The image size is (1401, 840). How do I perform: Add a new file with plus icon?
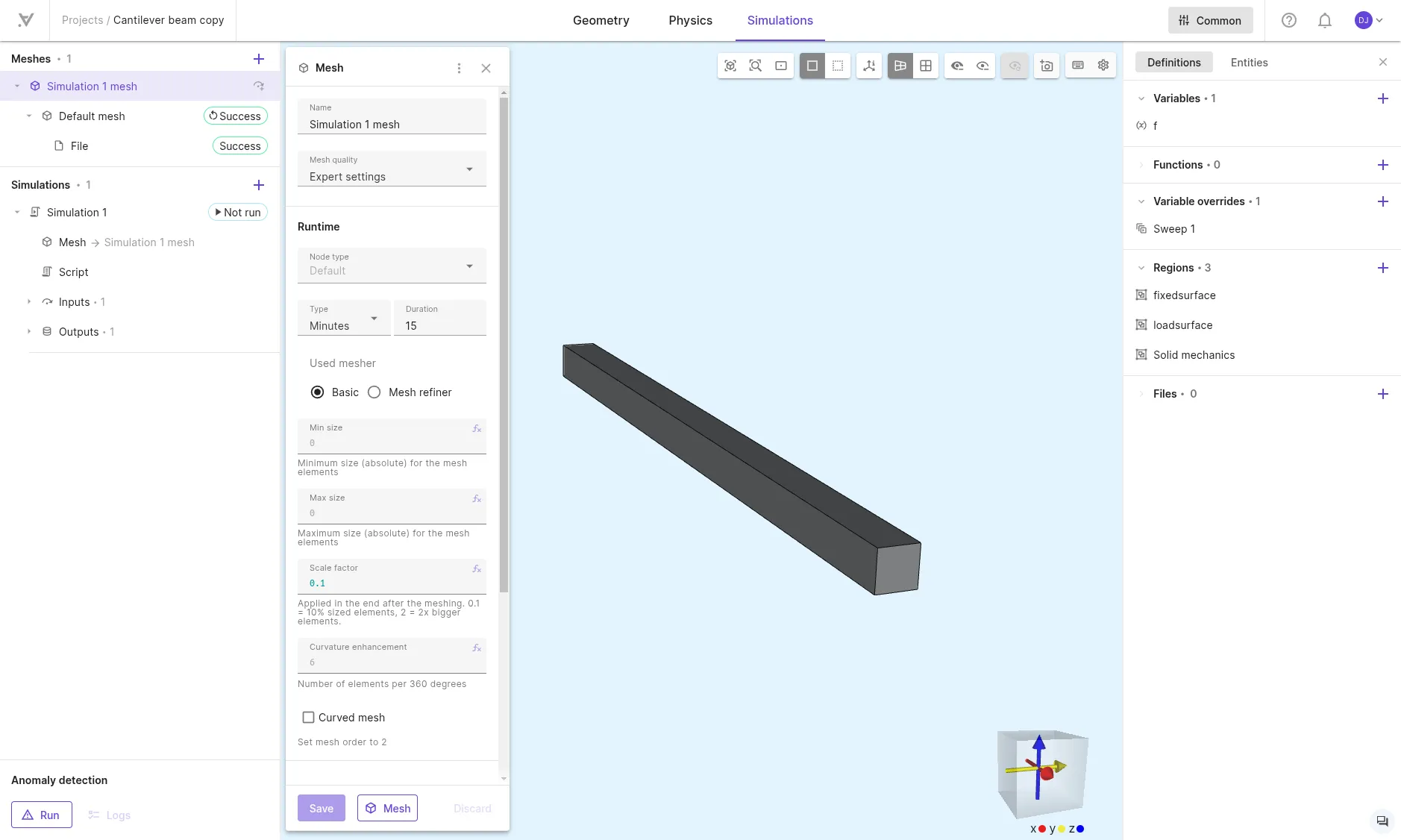coord(1382,394)
